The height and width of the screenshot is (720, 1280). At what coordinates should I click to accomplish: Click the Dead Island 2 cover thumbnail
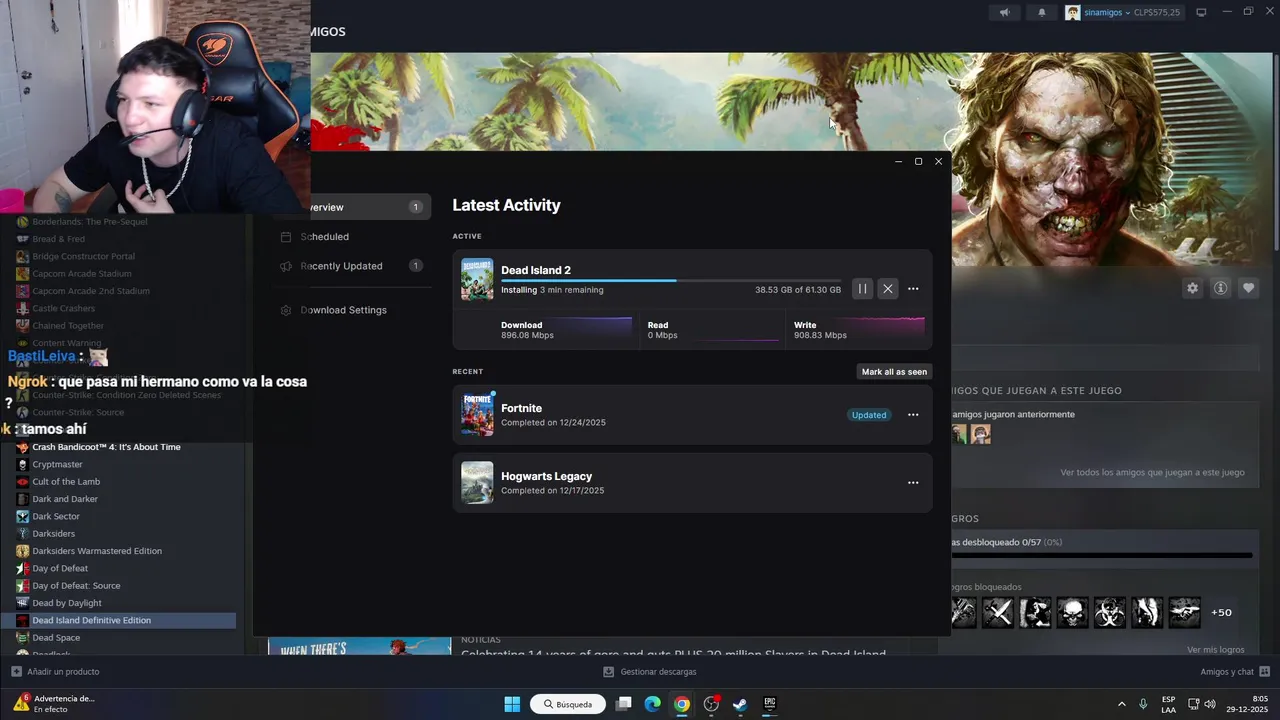click(x=477, y=279)
